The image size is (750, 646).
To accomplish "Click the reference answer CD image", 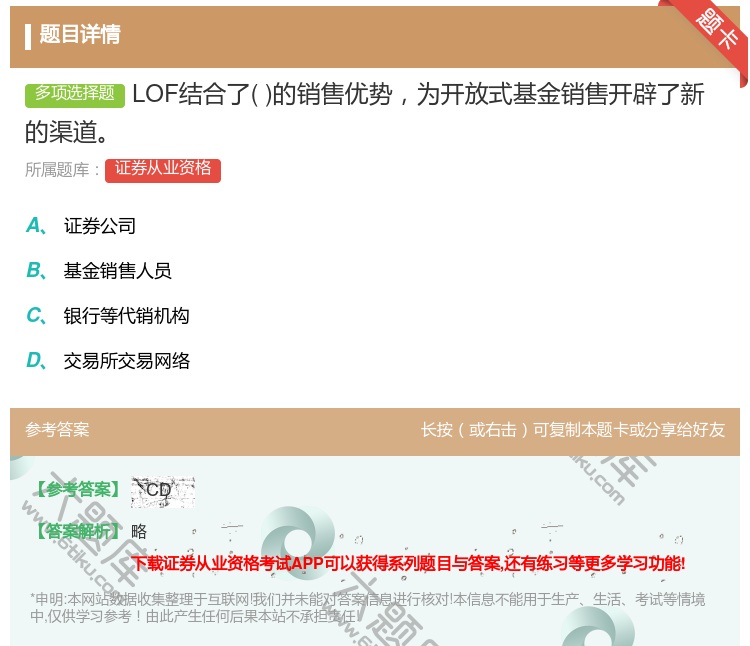I will (x=163, y=492).
